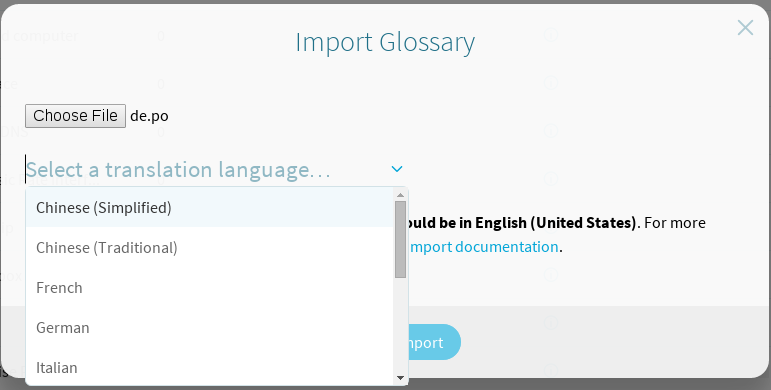Image resolution: width=771 pixels, height=390 pixels.
Task: Select Chinese (Traditional) from the list
Action: 210,247
